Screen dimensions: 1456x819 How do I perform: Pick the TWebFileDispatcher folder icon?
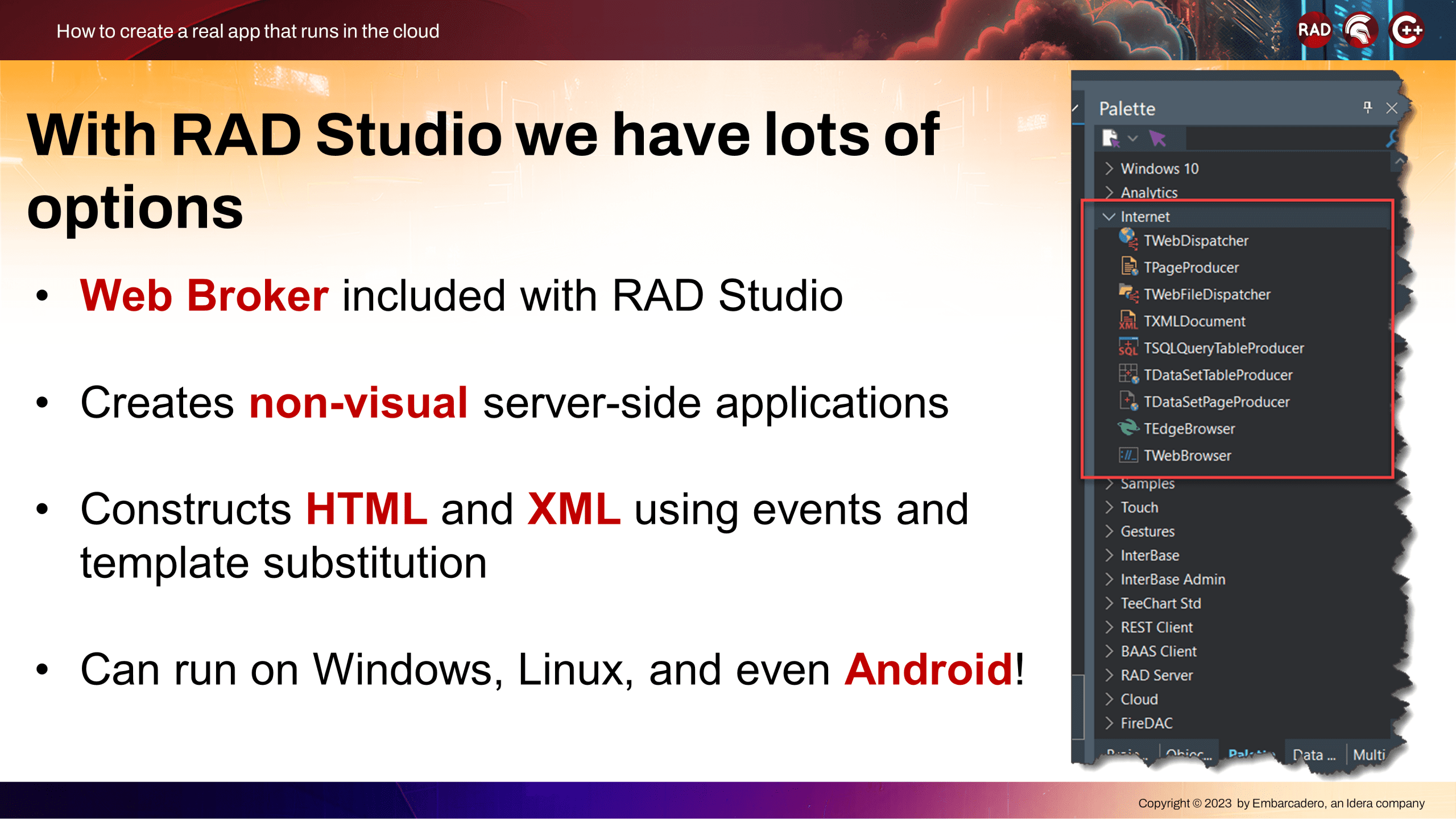pos(1128,293)
